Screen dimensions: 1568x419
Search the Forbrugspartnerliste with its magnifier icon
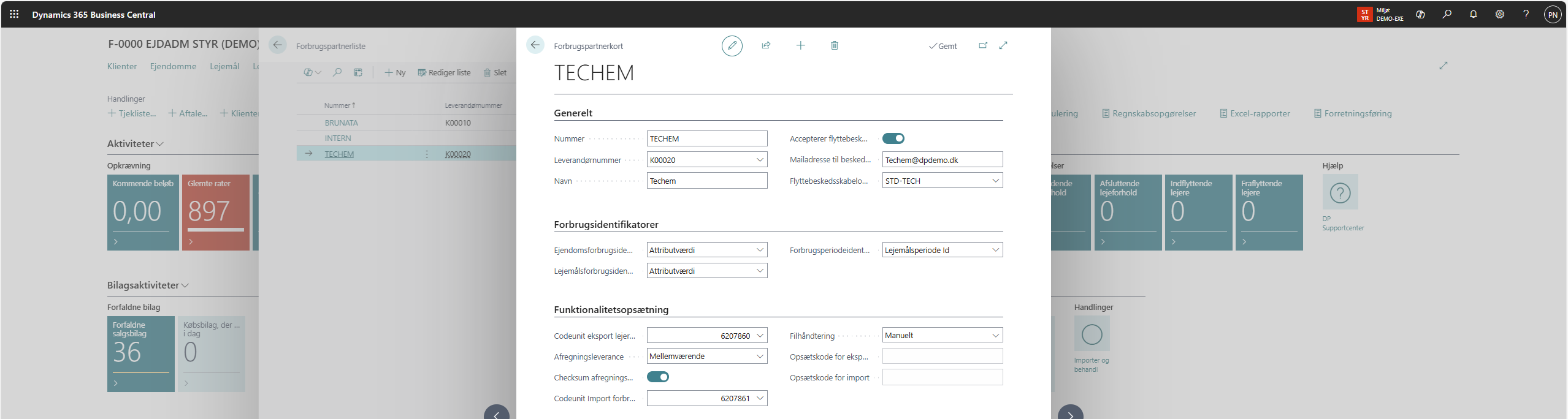coord(337,72)
